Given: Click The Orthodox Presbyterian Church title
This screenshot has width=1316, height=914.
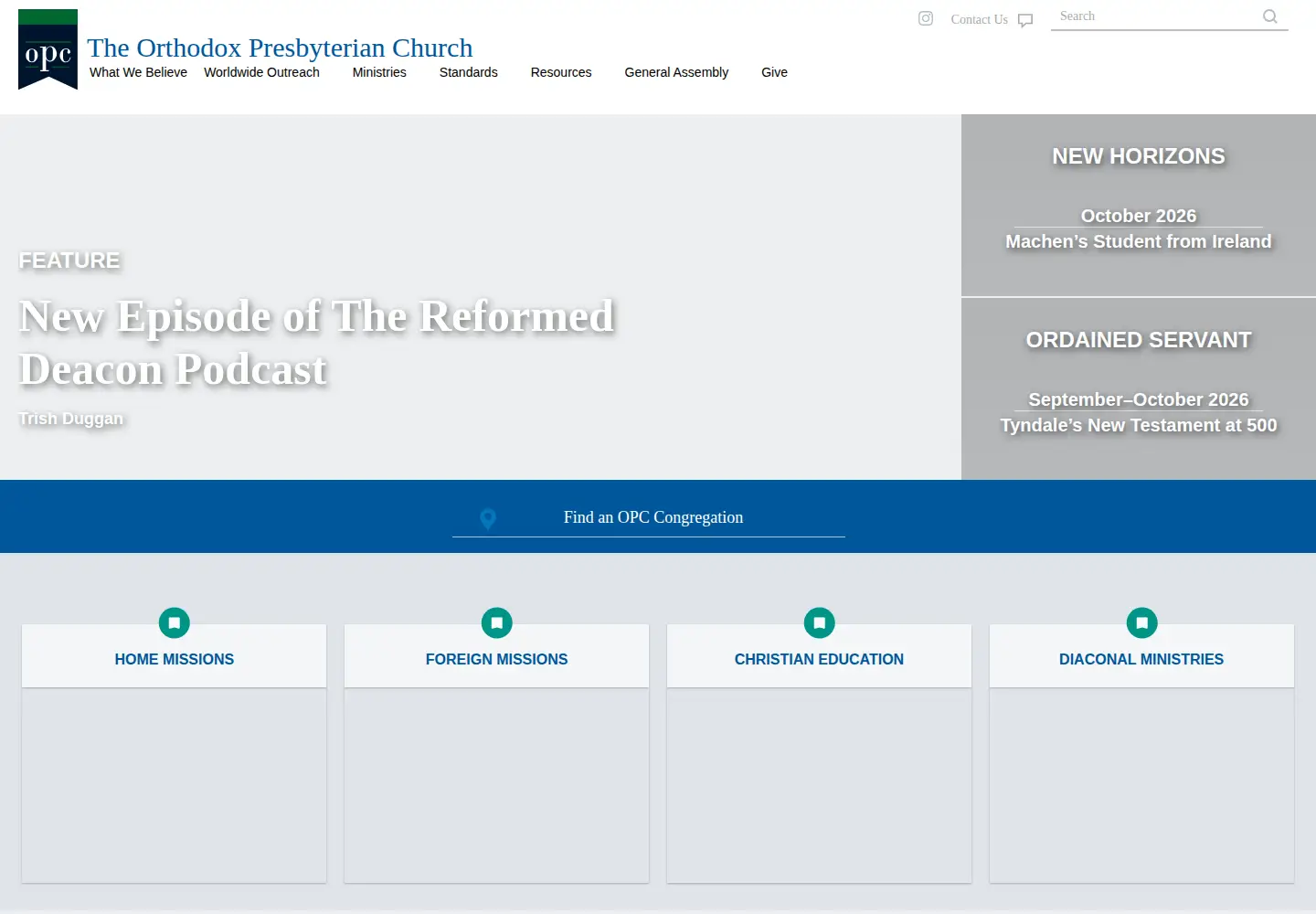Looking at the screenshot, I should point(280,48).
